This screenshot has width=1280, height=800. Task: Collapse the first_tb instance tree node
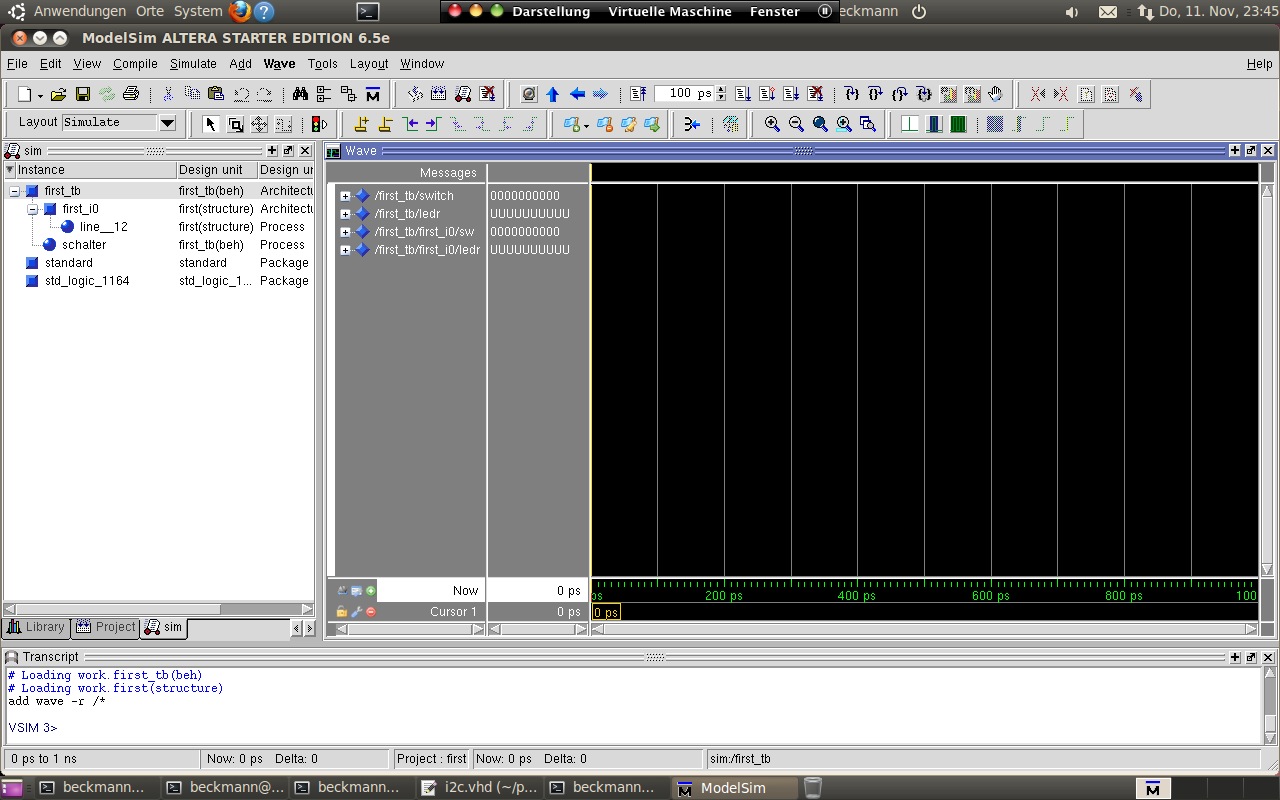point(15,191)
